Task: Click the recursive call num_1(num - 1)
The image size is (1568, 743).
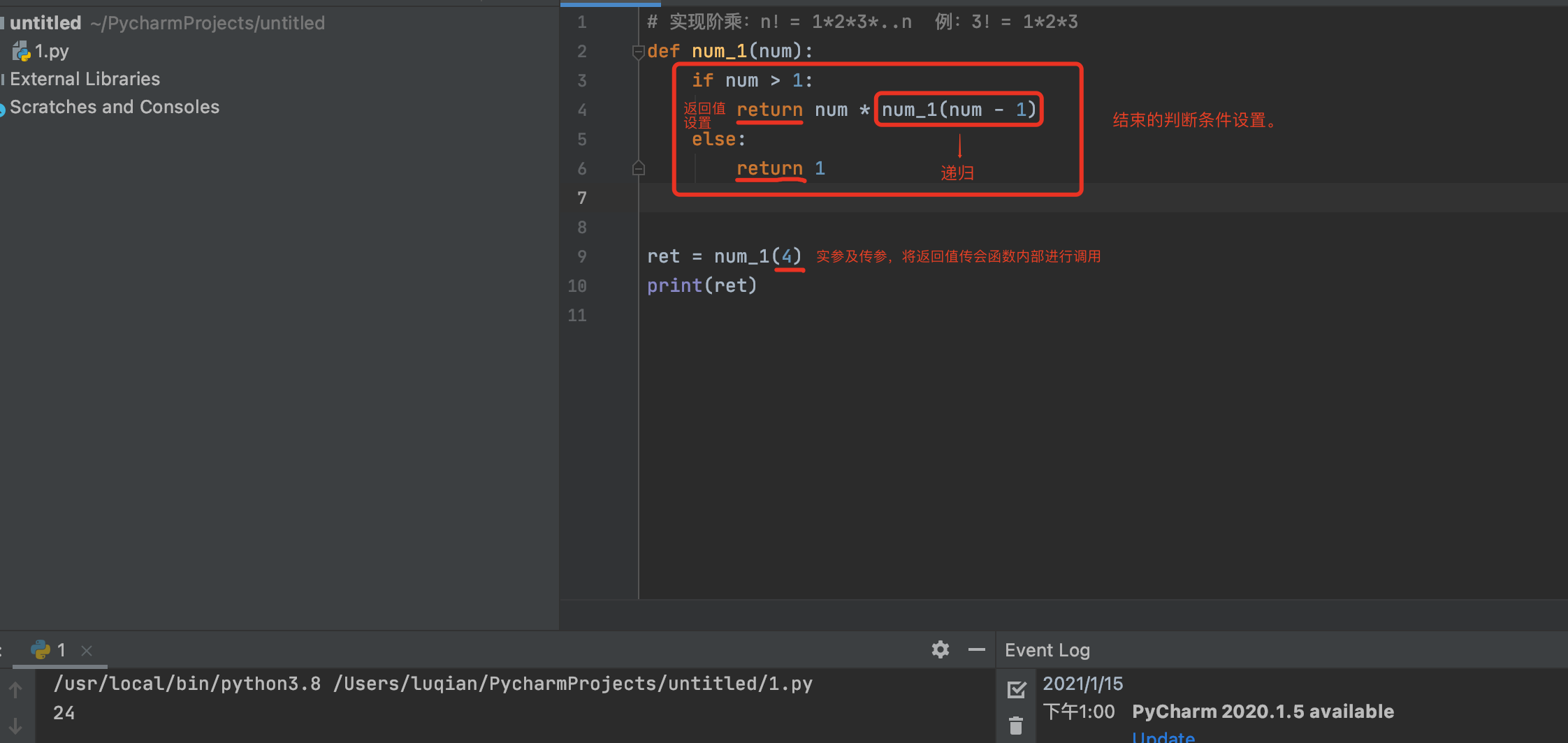Action: (x=959, y=110)
